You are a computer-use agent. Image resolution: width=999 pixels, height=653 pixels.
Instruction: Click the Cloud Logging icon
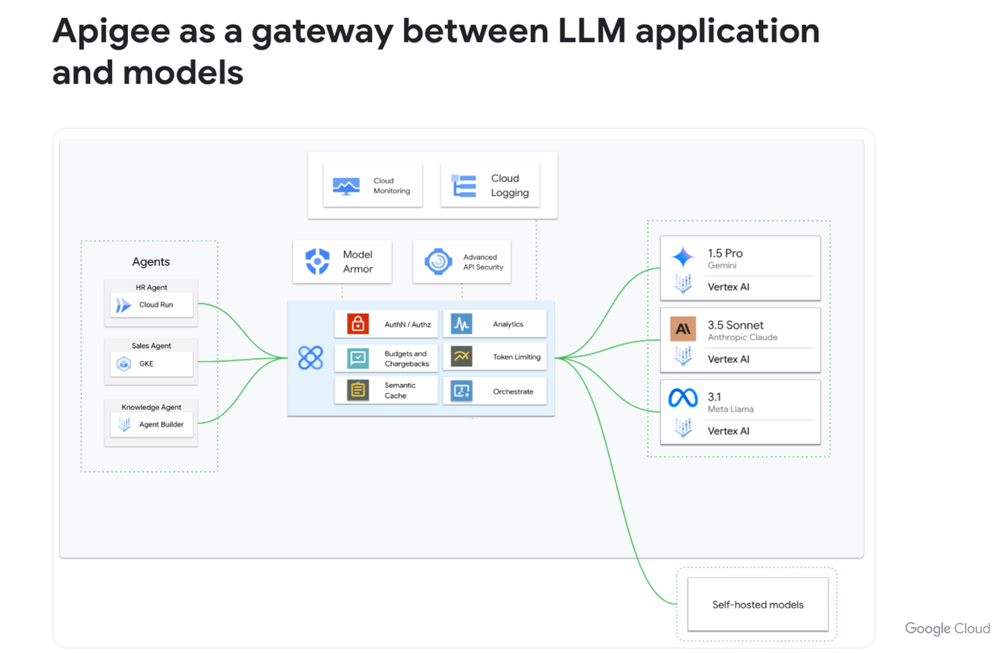463,185
